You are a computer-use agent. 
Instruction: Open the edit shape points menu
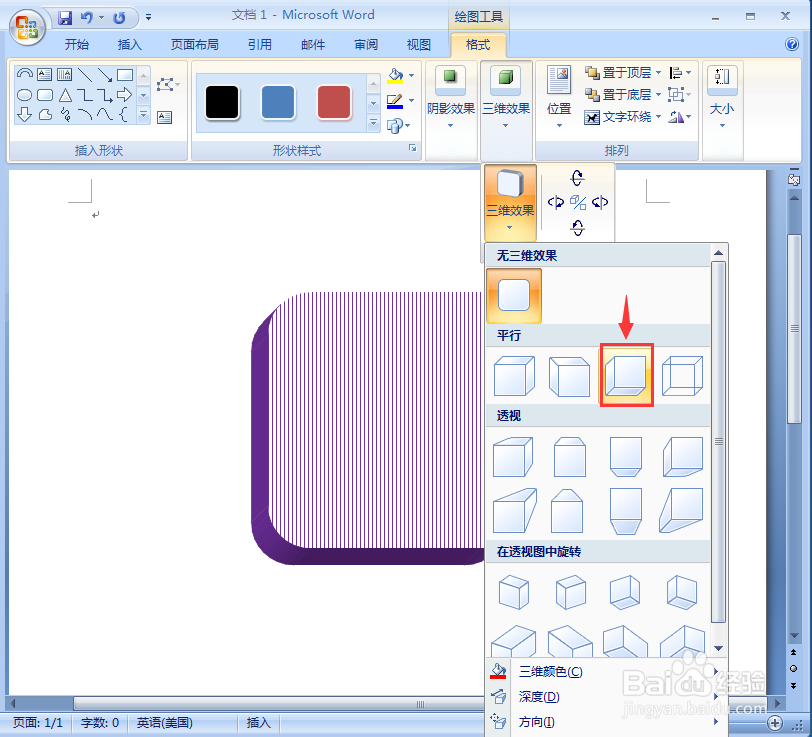click(x=167, y=84)
